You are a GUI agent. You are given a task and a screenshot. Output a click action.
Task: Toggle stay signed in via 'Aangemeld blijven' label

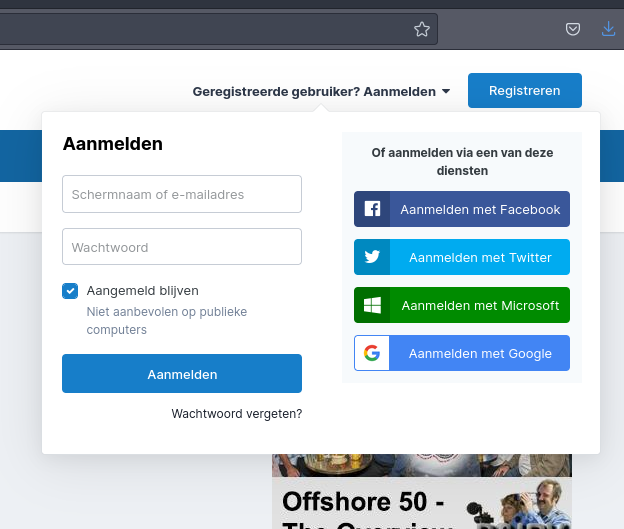point(143,291)
